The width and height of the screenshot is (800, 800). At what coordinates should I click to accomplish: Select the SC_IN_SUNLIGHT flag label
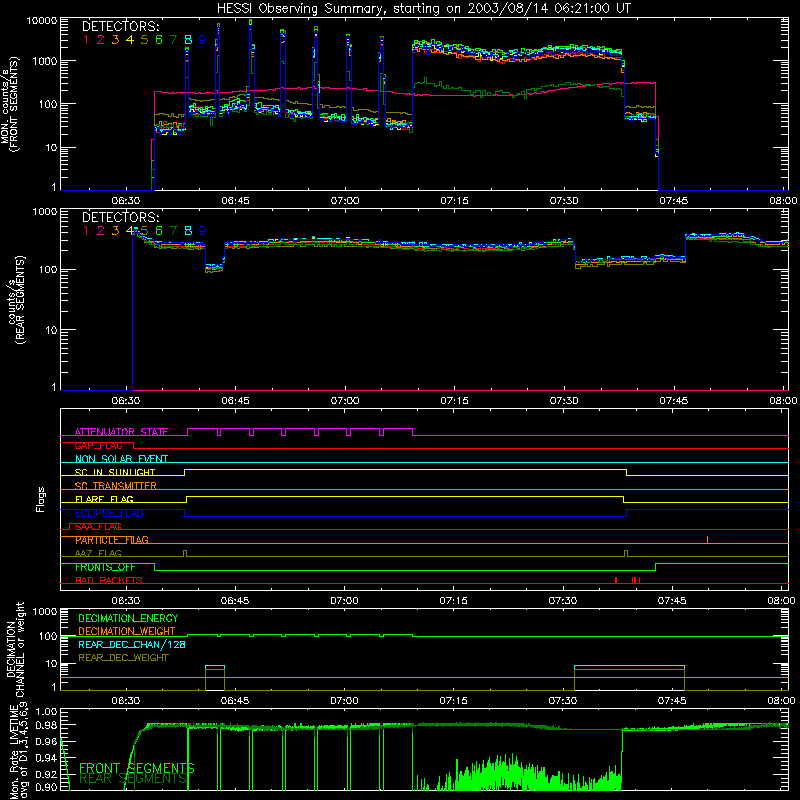point(115,472)
